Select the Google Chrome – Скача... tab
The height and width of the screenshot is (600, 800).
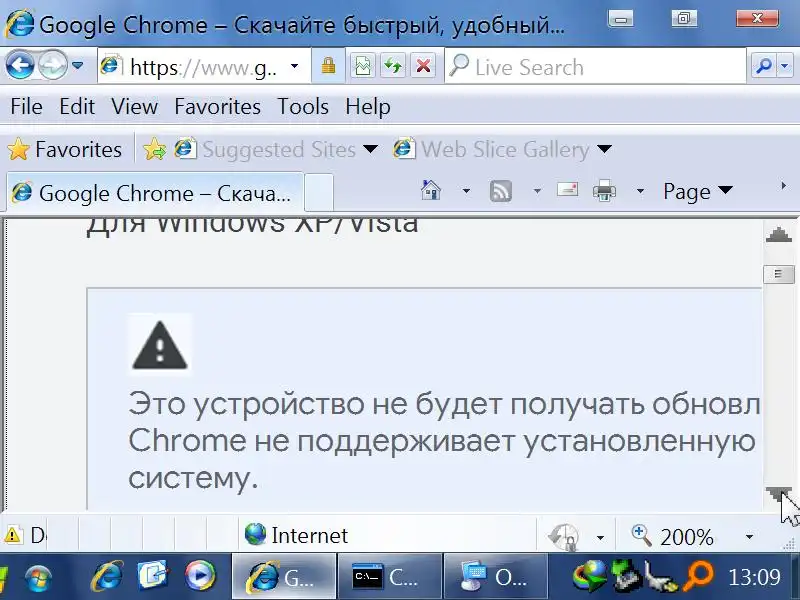pos(155,193)
